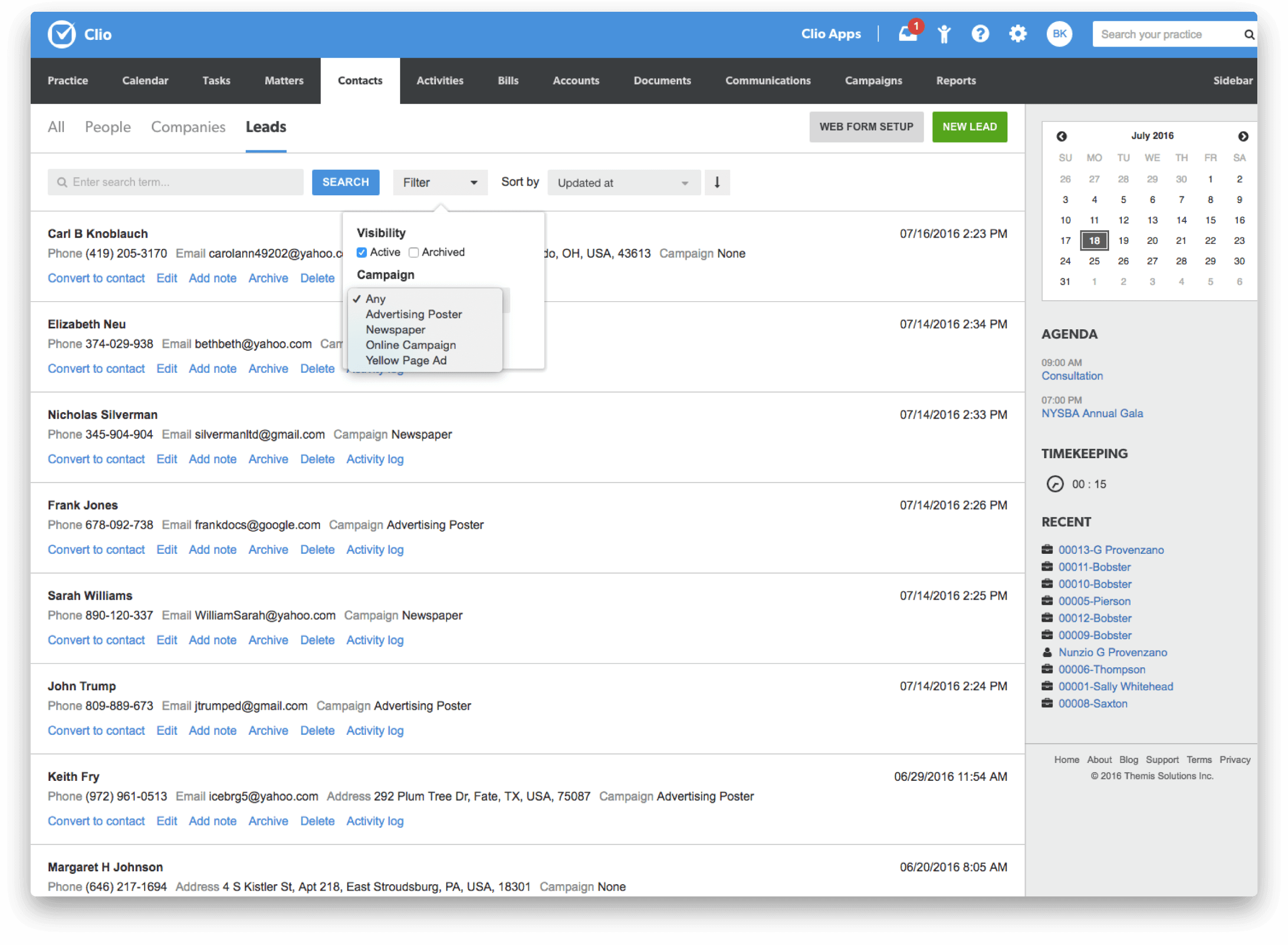Open the Campaigns navigation tab

[873, 81]
